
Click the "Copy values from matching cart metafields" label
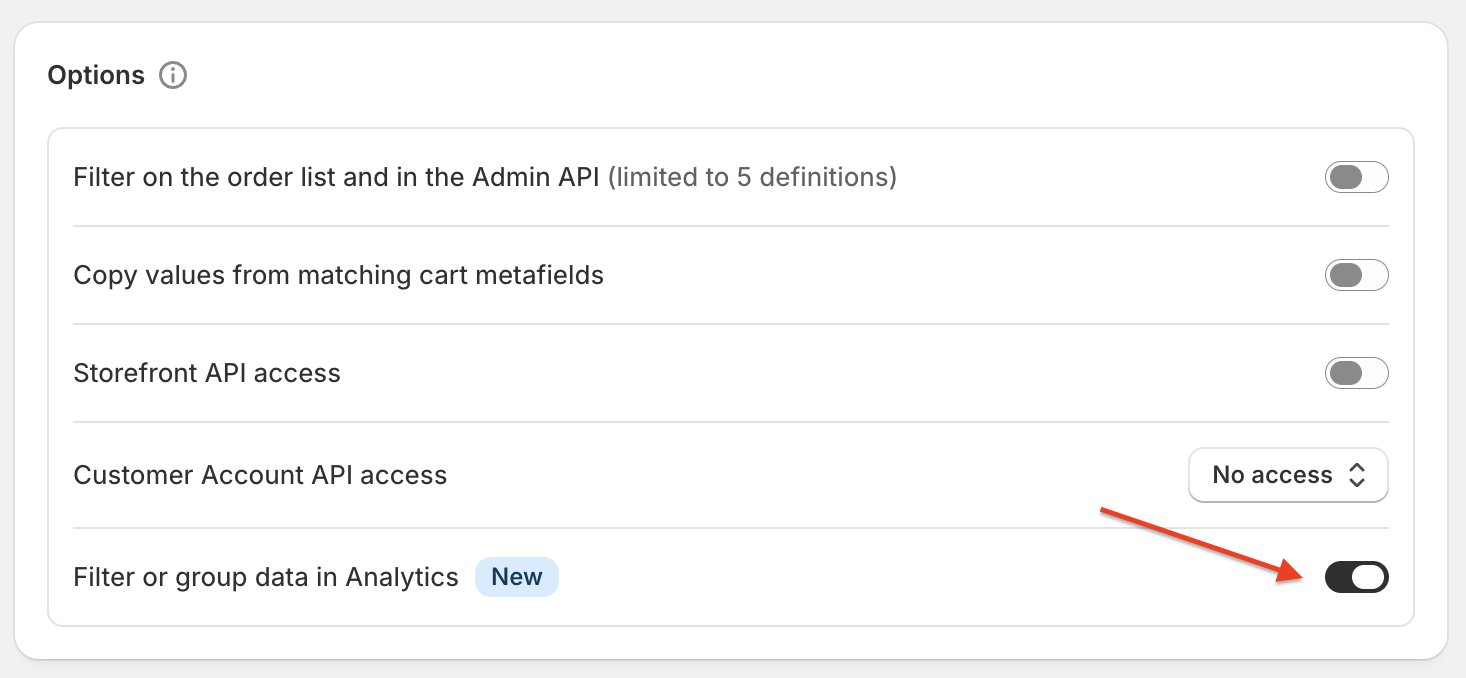click(338, 275)
